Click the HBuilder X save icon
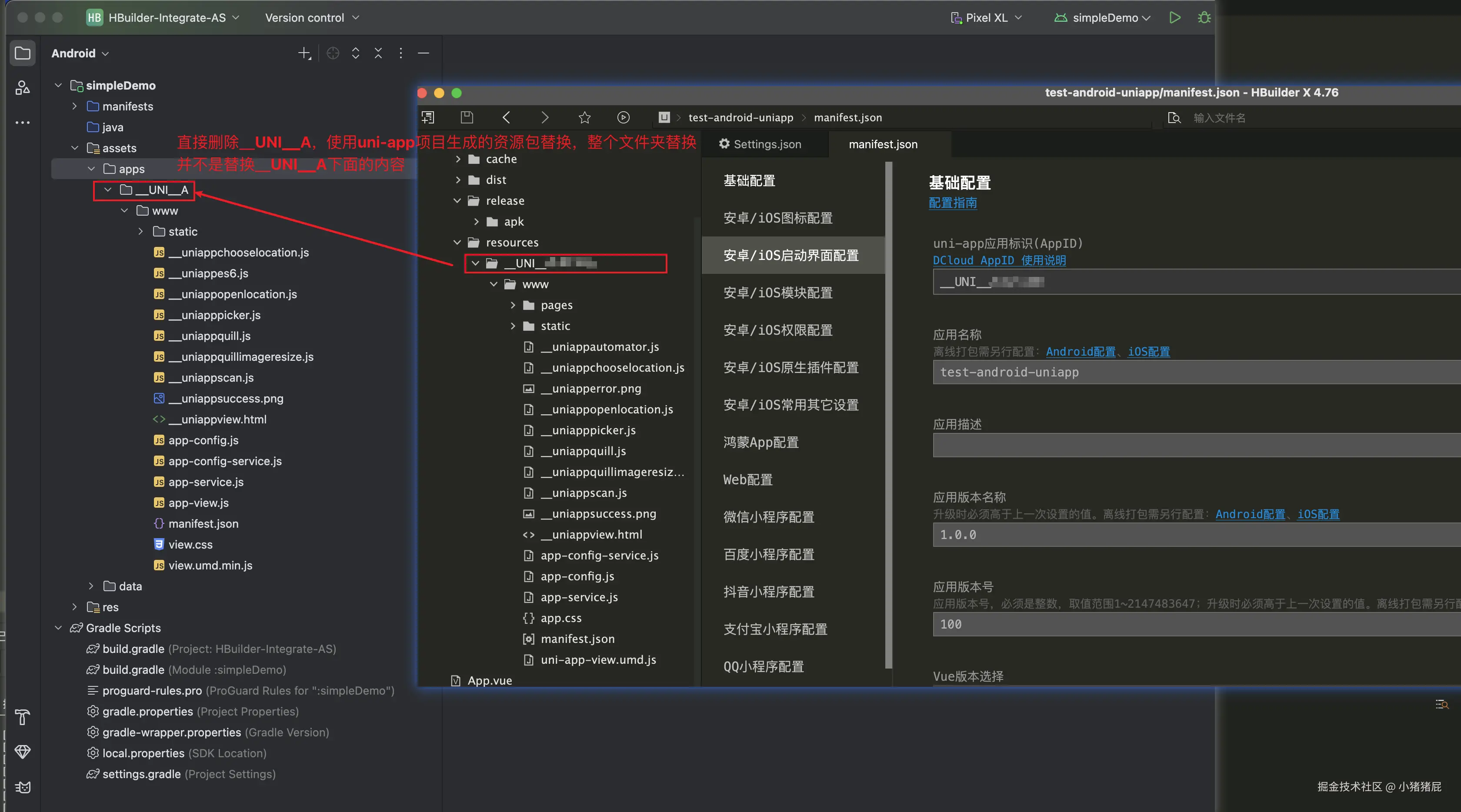 (x=467, y=117)
